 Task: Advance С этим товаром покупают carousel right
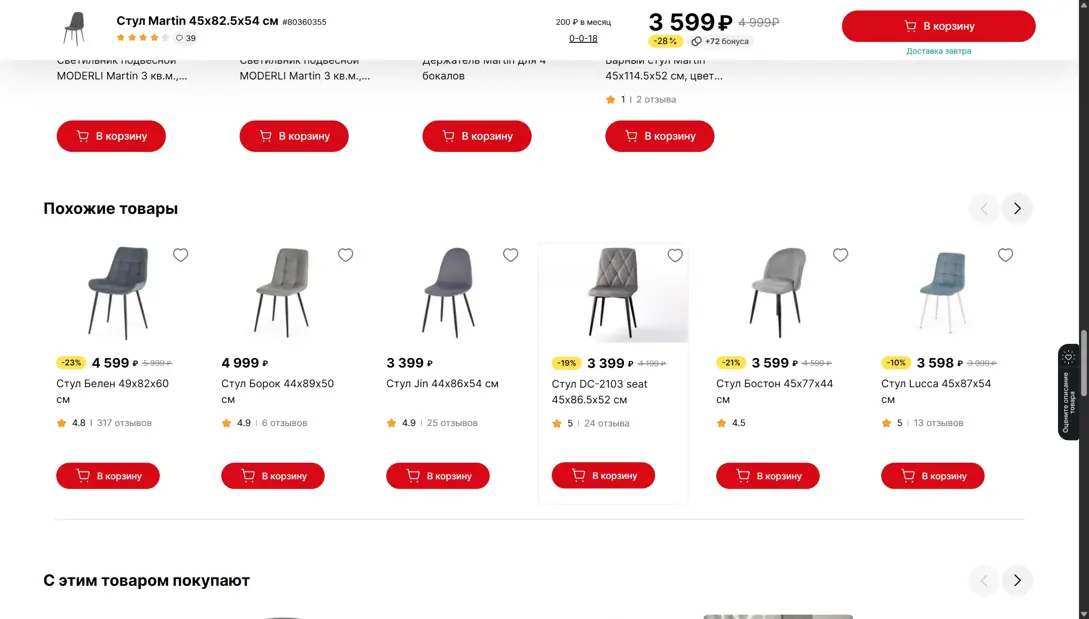pos(1017,580)
